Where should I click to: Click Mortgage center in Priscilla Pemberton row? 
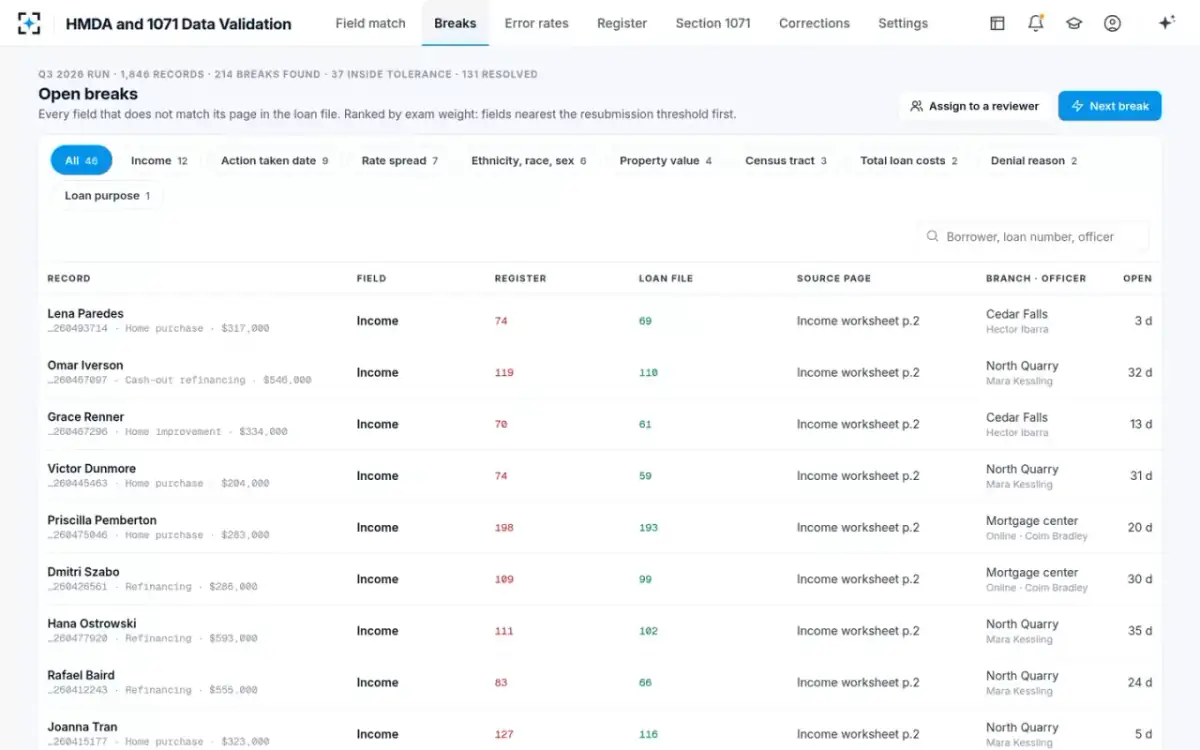1032,521
